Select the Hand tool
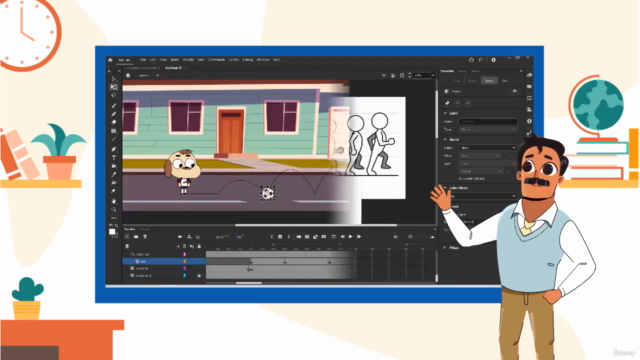 coord(114,201)
